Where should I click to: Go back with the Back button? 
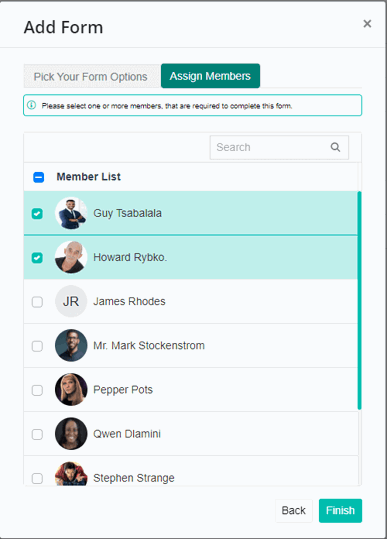coord(294,510)
